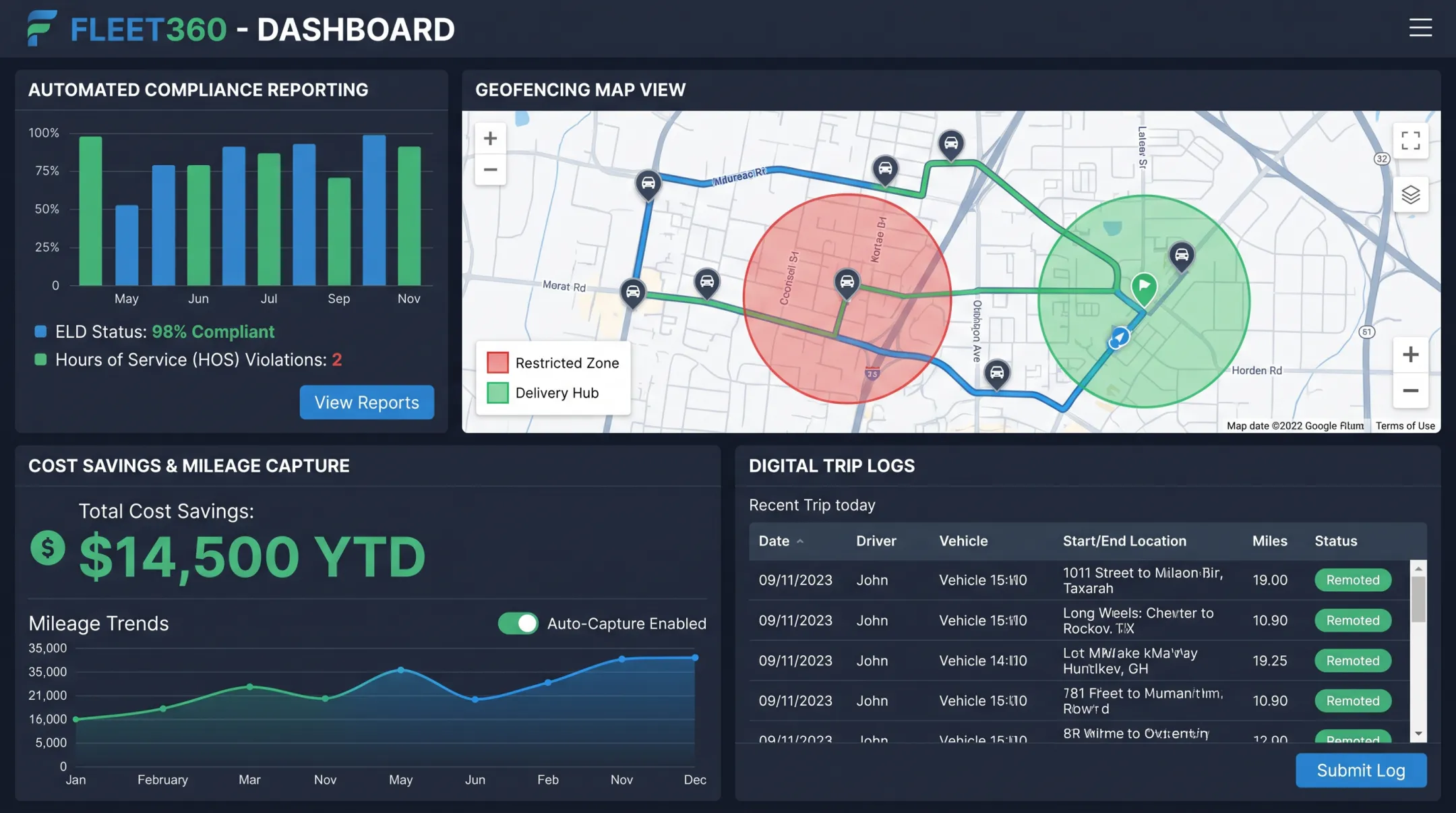
Task: Click the $14,500 YTD savings value
Action: click(x=252, y=557)
